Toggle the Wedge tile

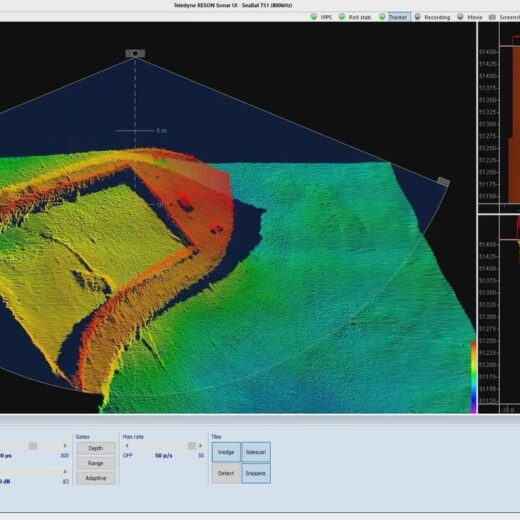coord(226,452)
